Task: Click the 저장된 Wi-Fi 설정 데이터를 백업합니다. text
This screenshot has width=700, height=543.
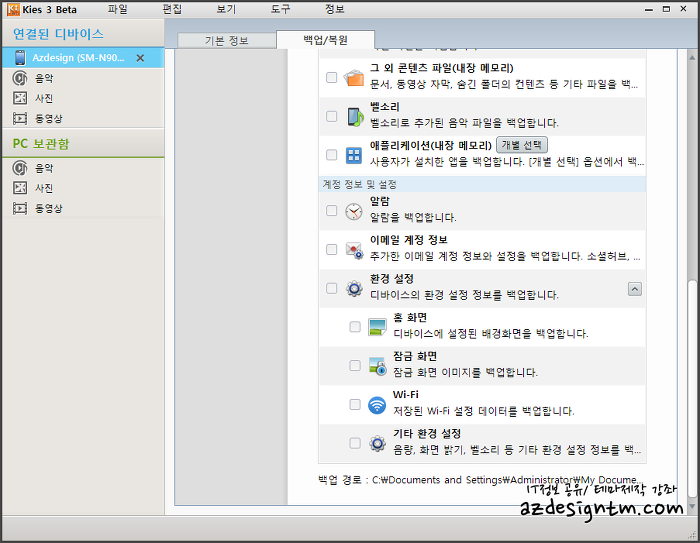Action: point(483,411)
